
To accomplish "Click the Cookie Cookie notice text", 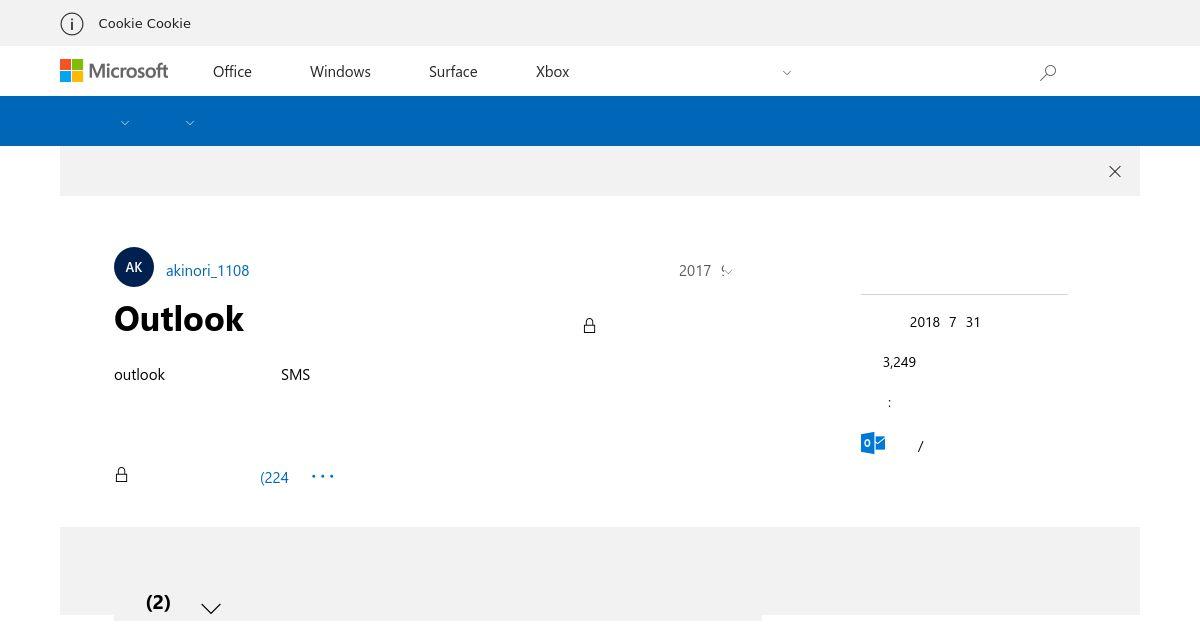I will point(144,23).
